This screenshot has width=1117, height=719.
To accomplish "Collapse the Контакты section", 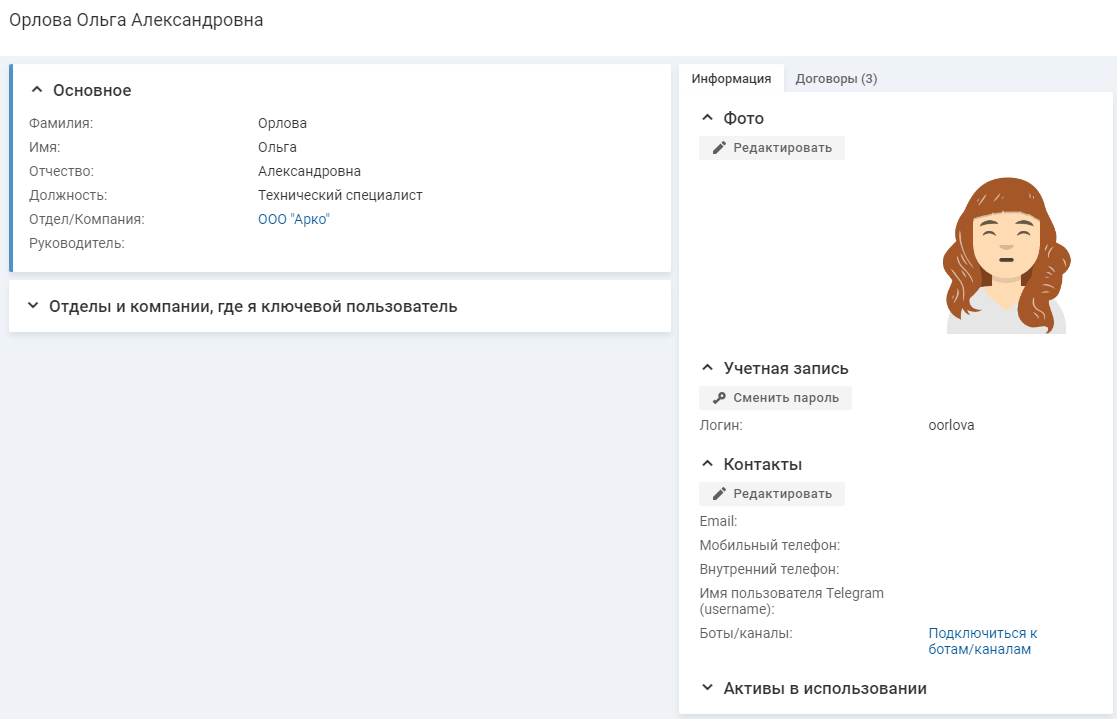I will tap(708, 464).
